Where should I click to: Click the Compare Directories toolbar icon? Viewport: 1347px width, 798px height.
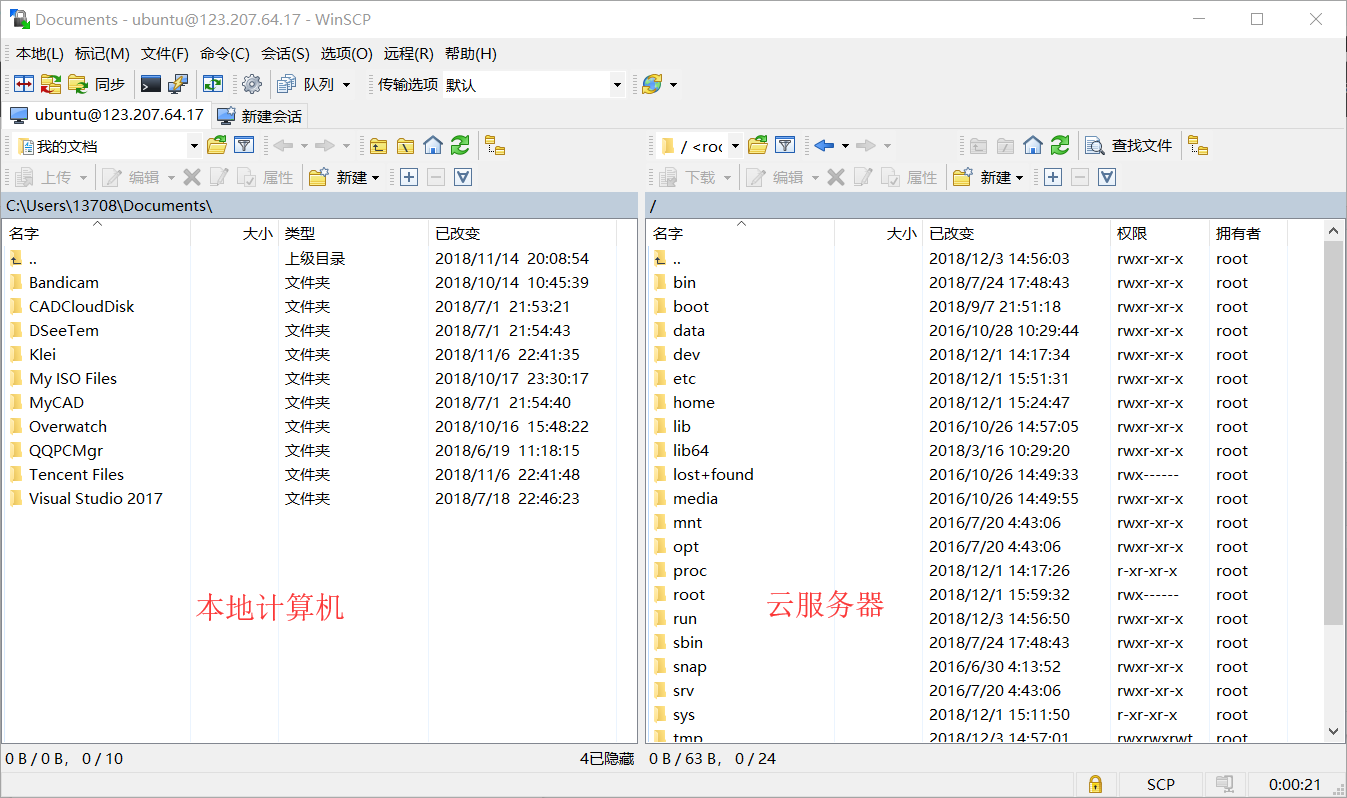[x=24, y=85]
